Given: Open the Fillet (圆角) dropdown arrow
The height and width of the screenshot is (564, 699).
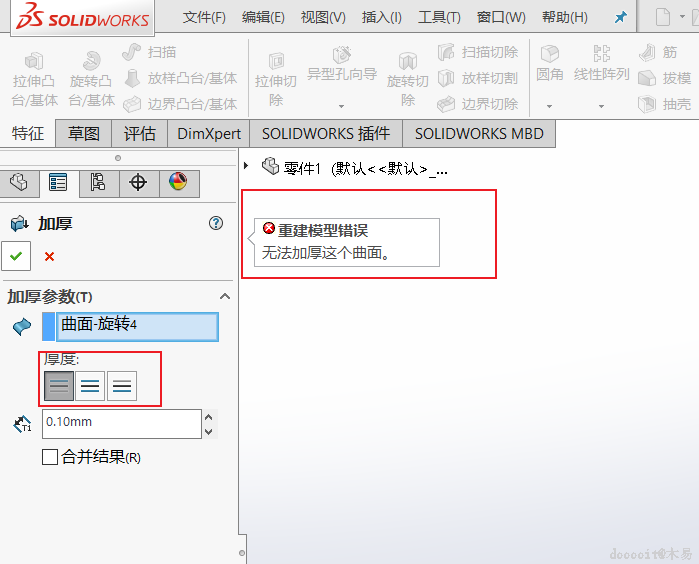Looking at the screenshot, I should tap(549, 106).
